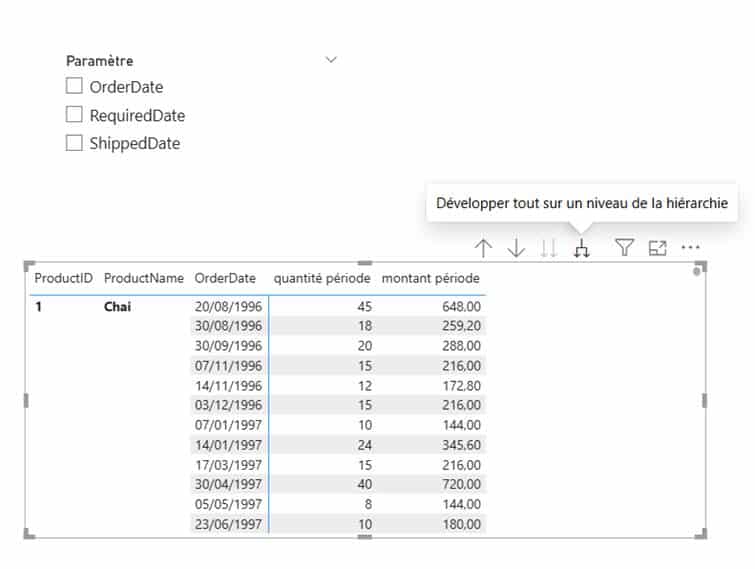755x569 pixels.
Task: Click the Drill up arrow icon
Action: tap(483, 249)
